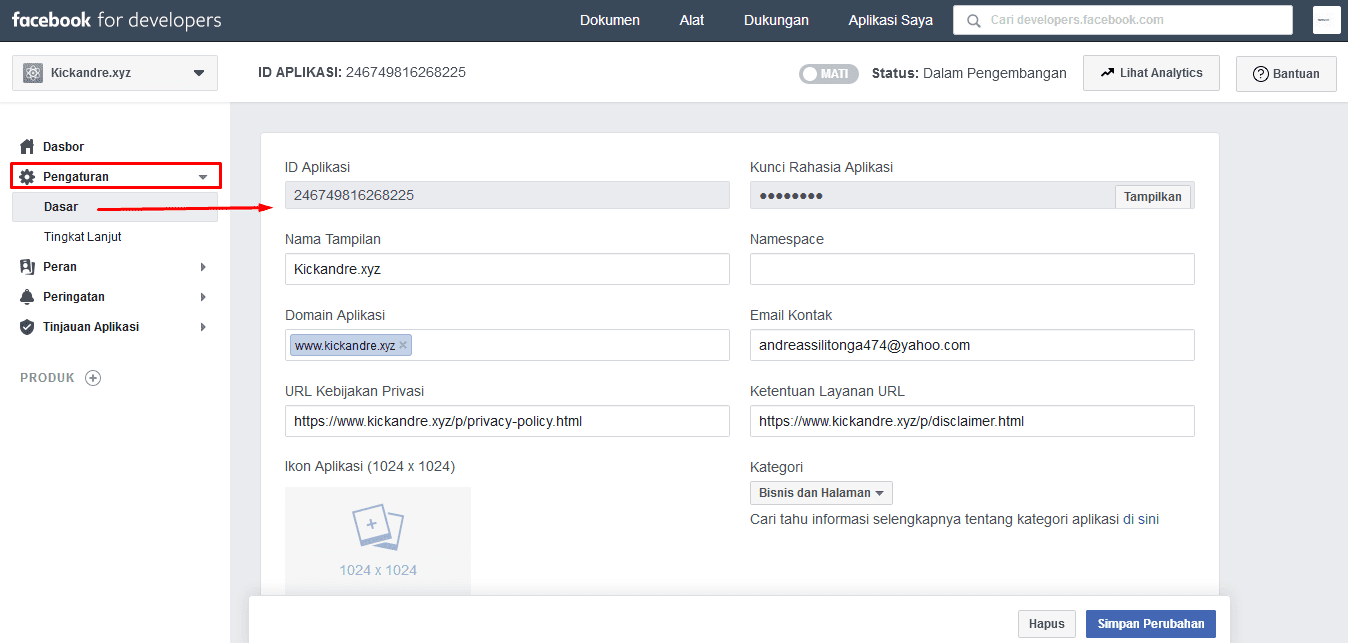Click the Nama Tampilan field
This screenshot has height=643, width=1348.
pyautogui.click(x=507, y=269)
